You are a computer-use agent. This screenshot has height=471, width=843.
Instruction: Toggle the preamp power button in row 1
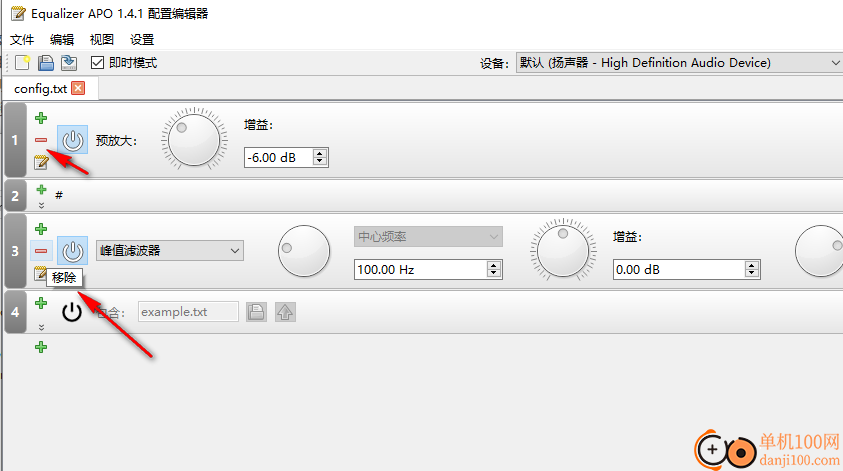coord(73,140)
